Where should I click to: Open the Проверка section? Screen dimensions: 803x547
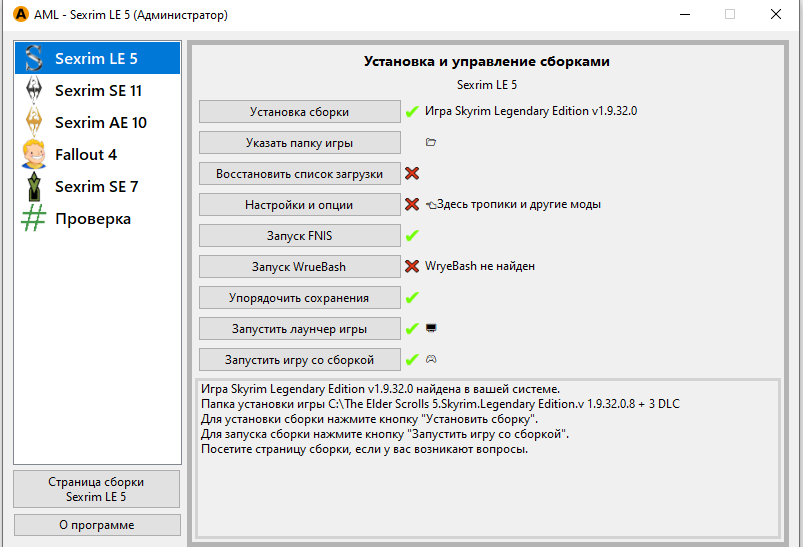(x=93, y=218)
